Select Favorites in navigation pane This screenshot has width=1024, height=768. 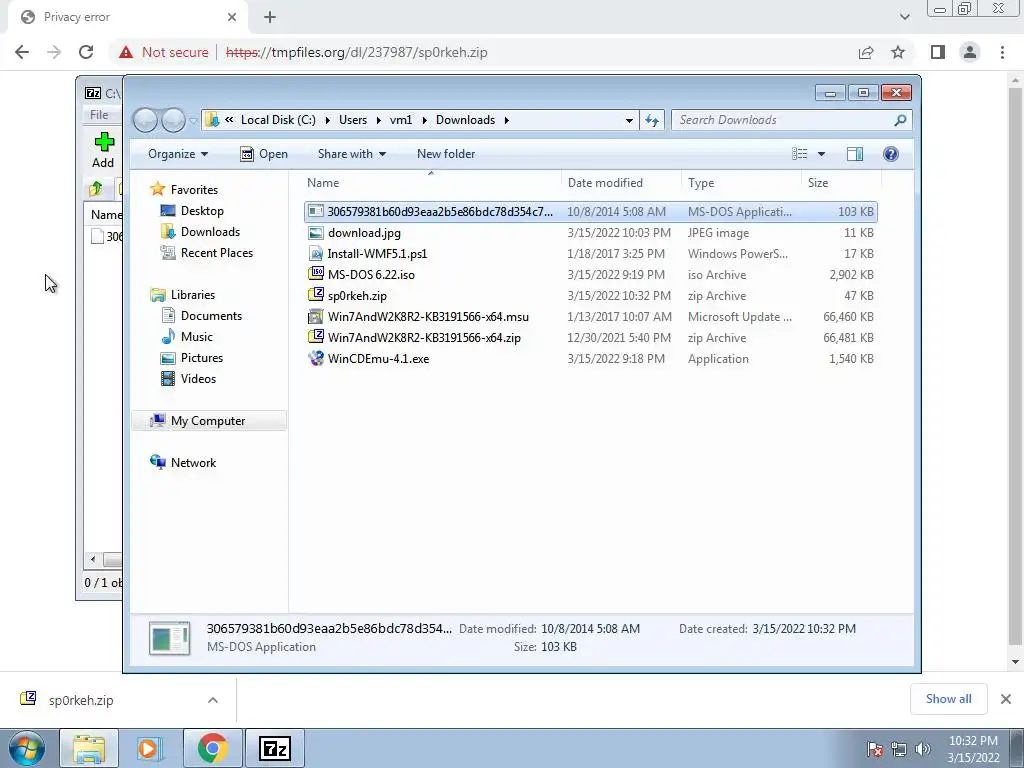(194, 189)
